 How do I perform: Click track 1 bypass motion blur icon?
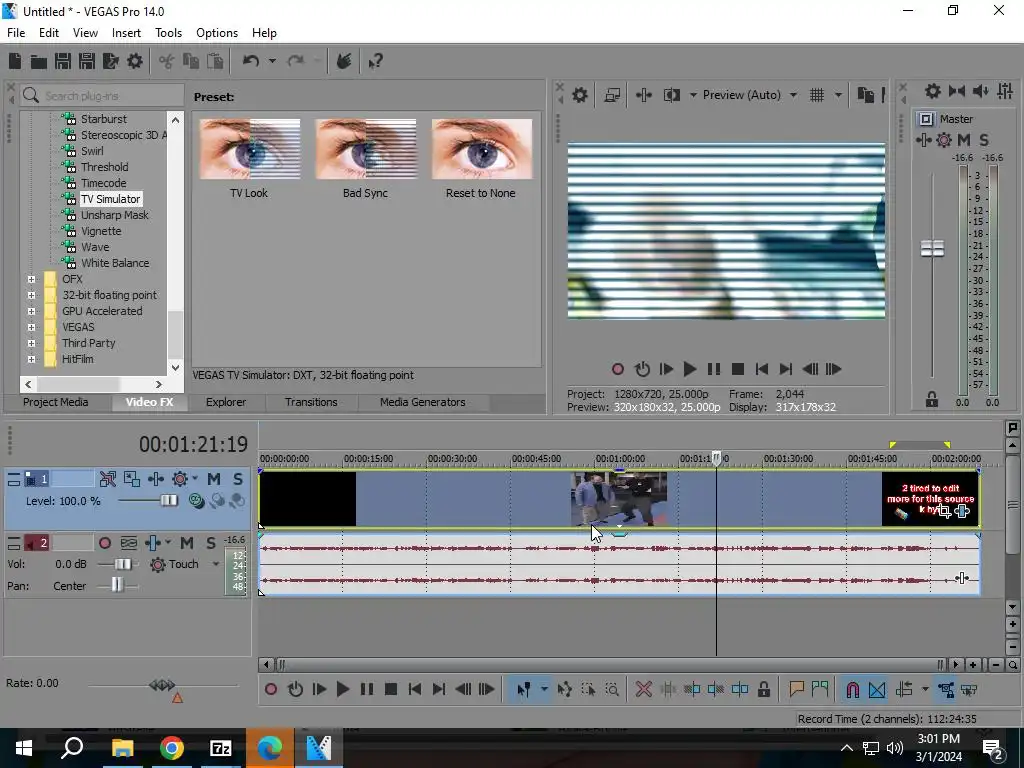(108, 479)
